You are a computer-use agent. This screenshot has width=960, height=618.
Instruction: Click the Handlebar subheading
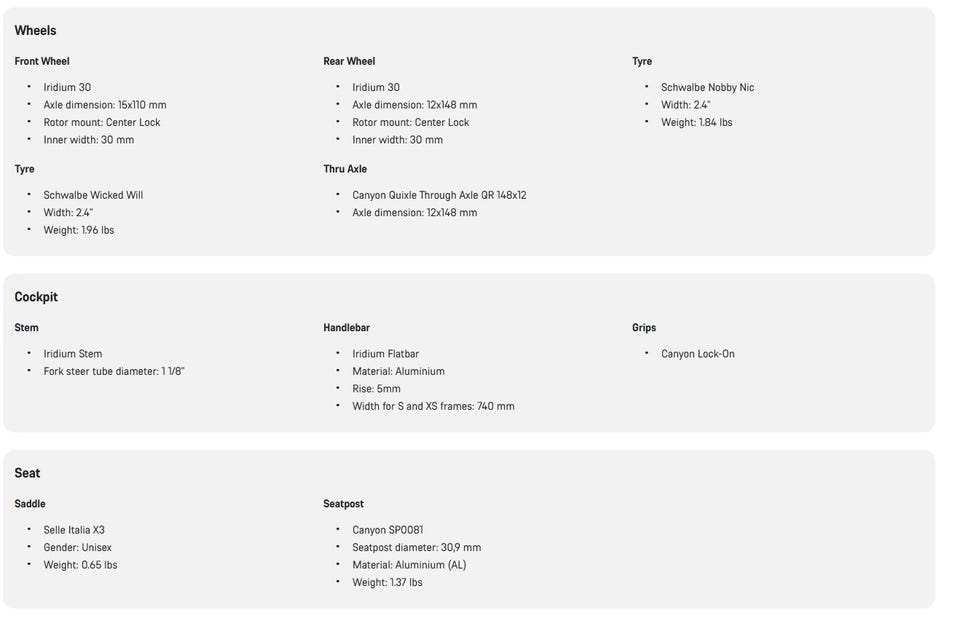pyautogui.click(x=347, y=328)
